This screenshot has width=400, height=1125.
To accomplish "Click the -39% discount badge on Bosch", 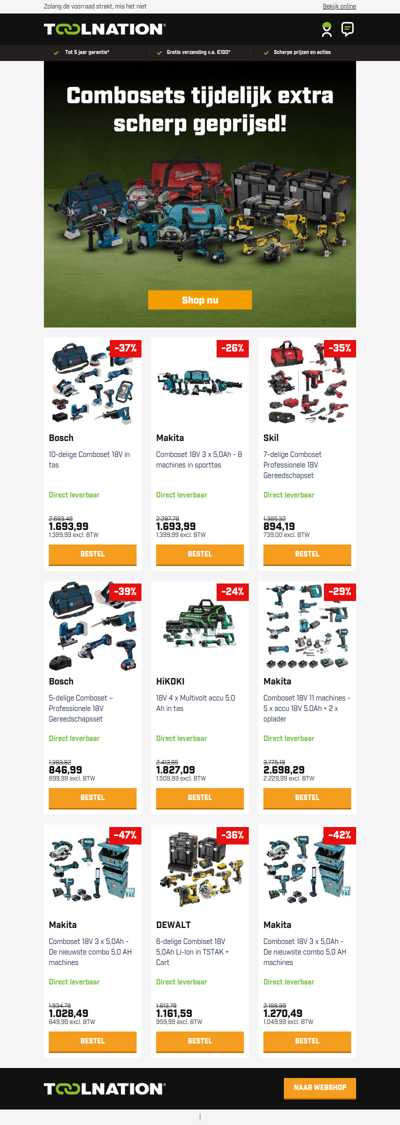I will [x=125, y=591].
